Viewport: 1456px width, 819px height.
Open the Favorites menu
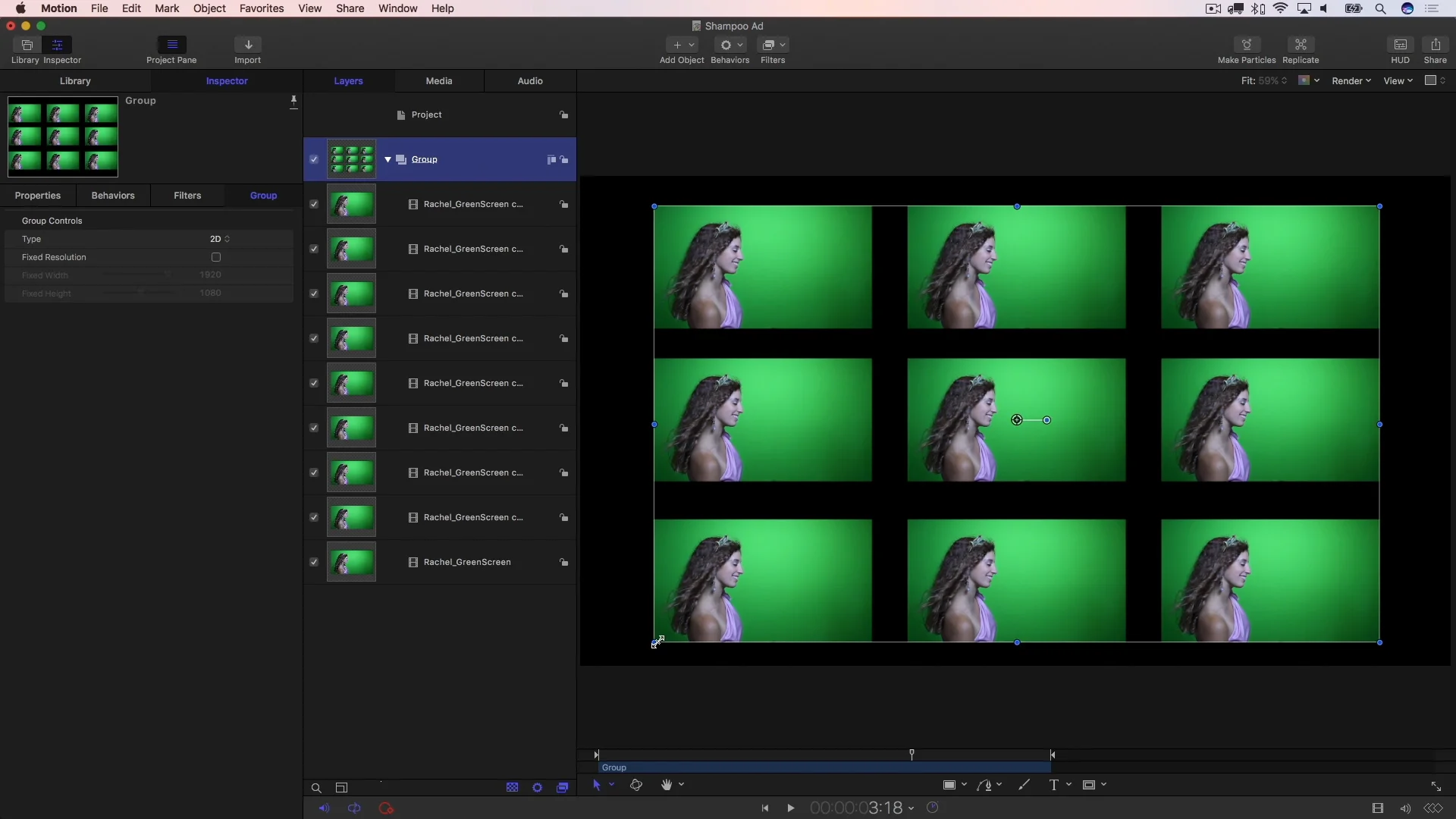coord(261,8)
